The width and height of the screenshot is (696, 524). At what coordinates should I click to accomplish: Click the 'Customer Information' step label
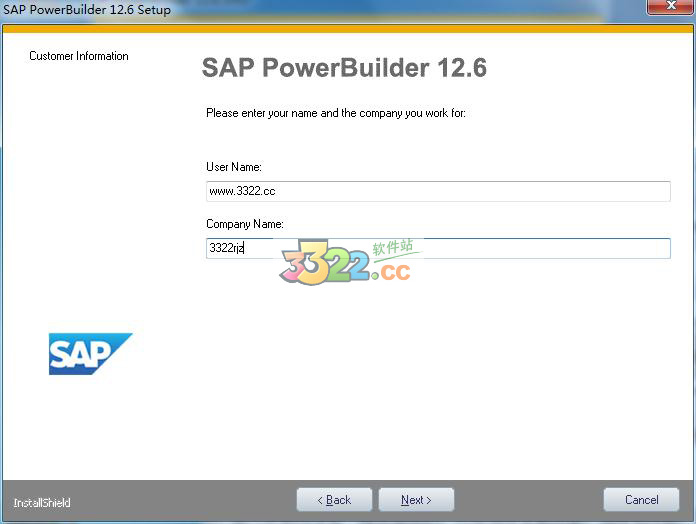[79, 56]
